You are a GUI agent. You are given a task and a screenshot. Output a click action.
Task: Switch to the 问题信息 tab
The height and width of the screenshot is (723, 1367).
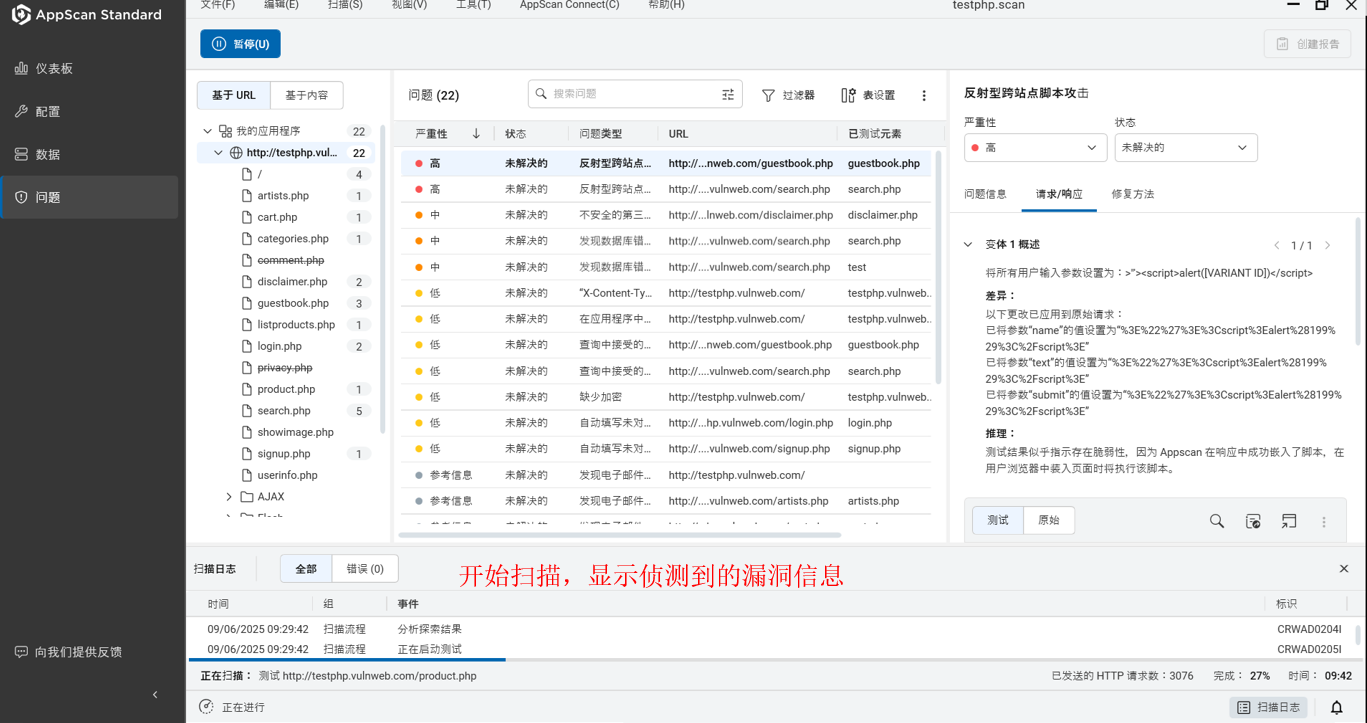point(985,194)
